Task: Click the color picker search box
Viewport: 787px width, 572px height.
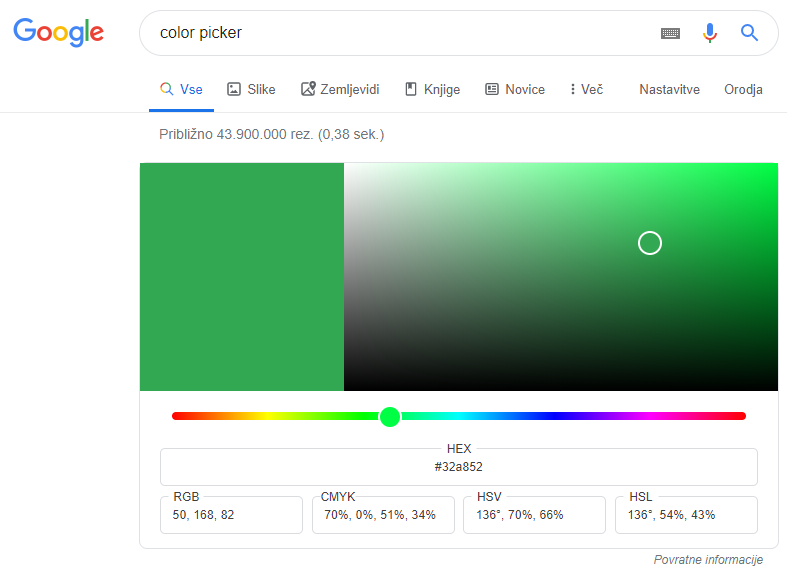Action: (402, 33)
